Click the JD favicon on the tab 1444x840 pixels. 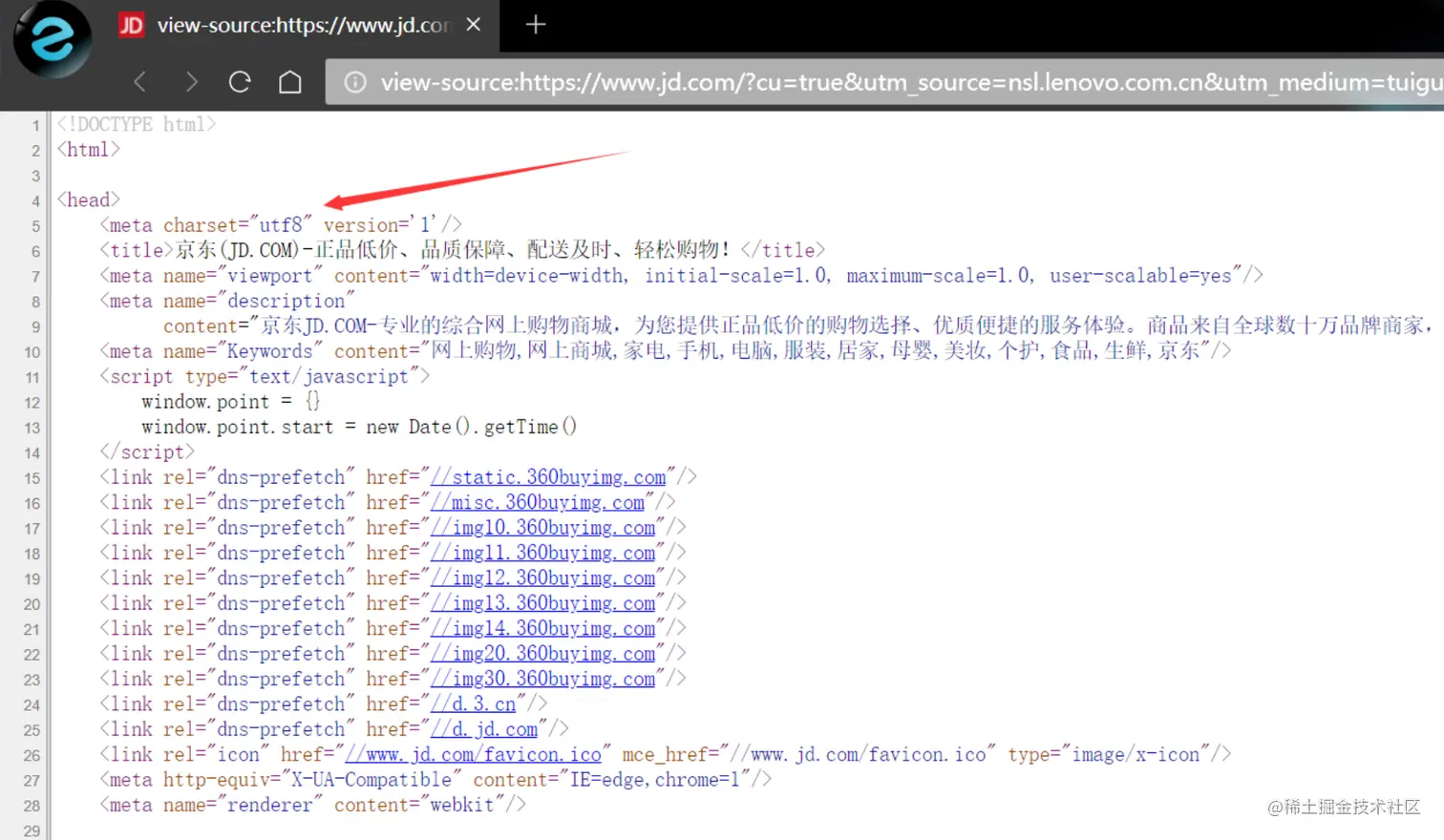[131, 25]
